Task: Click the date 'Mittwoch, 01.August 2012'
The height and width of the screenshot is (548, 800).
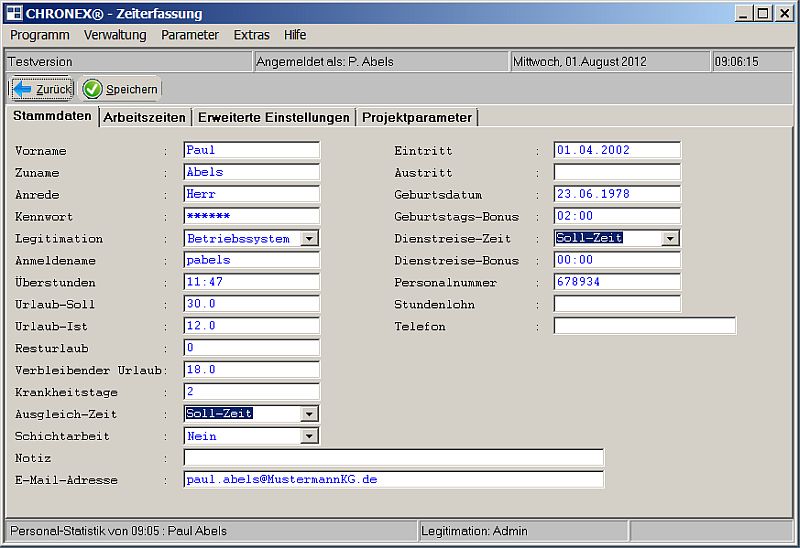Action: click(x=580, y=62)
